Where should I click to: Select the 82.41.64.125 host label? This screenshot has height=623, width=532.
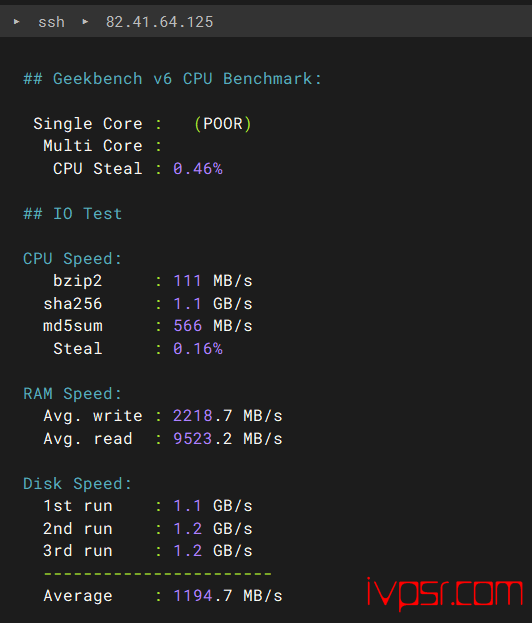pyautogui.click(x=159, y=22)
